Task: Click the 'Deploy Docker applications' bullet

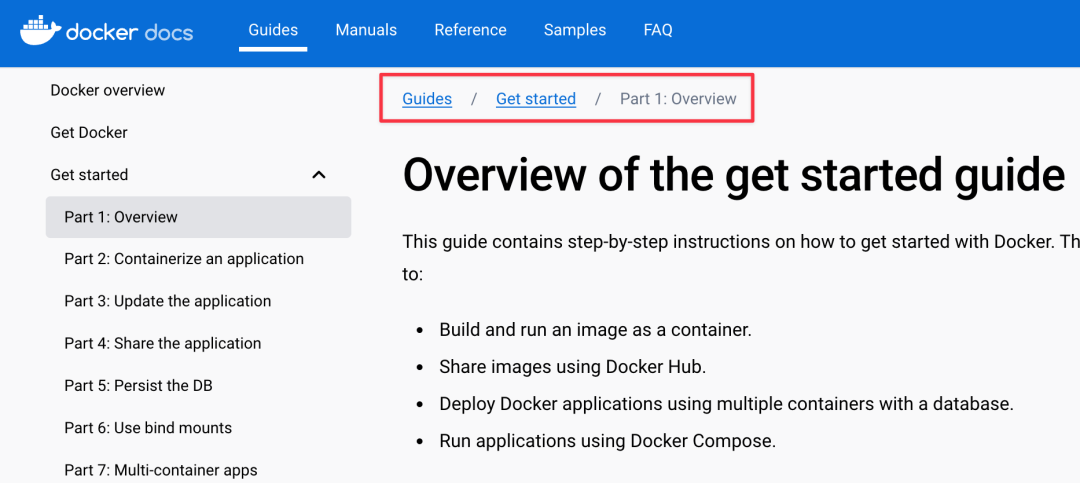Action: [727, 404]
